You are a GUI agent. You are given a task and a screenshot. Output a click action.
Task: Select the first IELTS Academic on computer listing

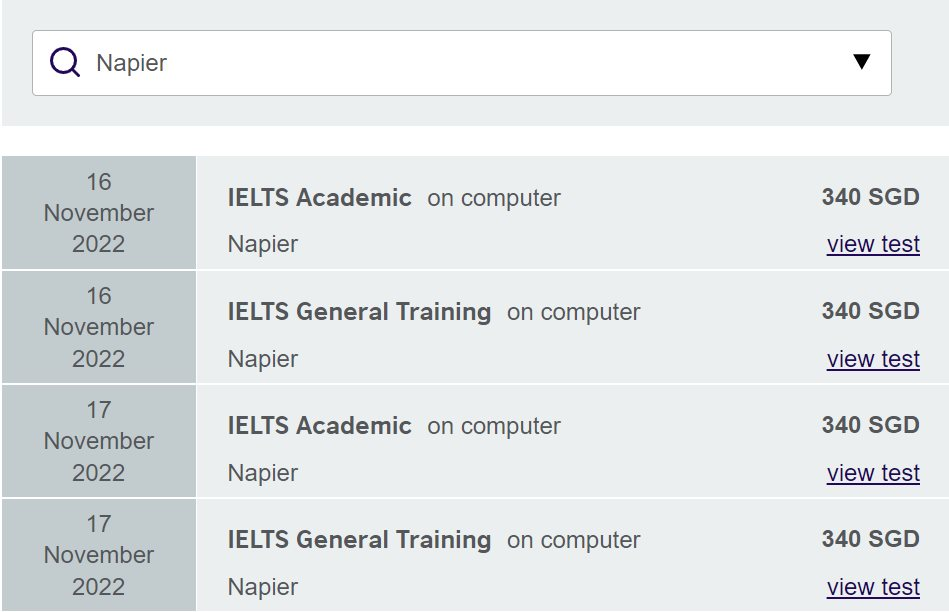click(319, 198)
